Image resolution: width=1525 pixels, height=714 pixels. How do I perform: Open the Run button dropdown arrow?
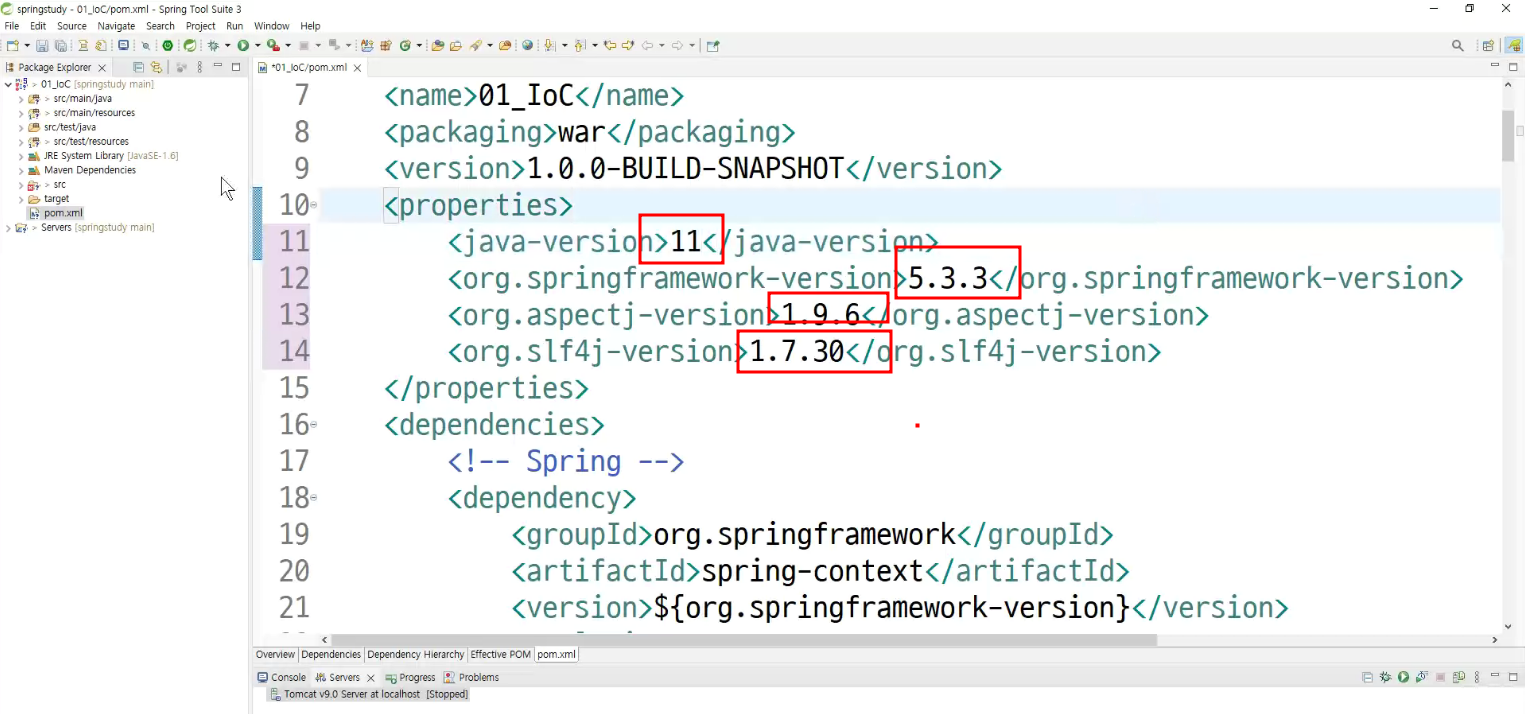(x=257, y=45)
